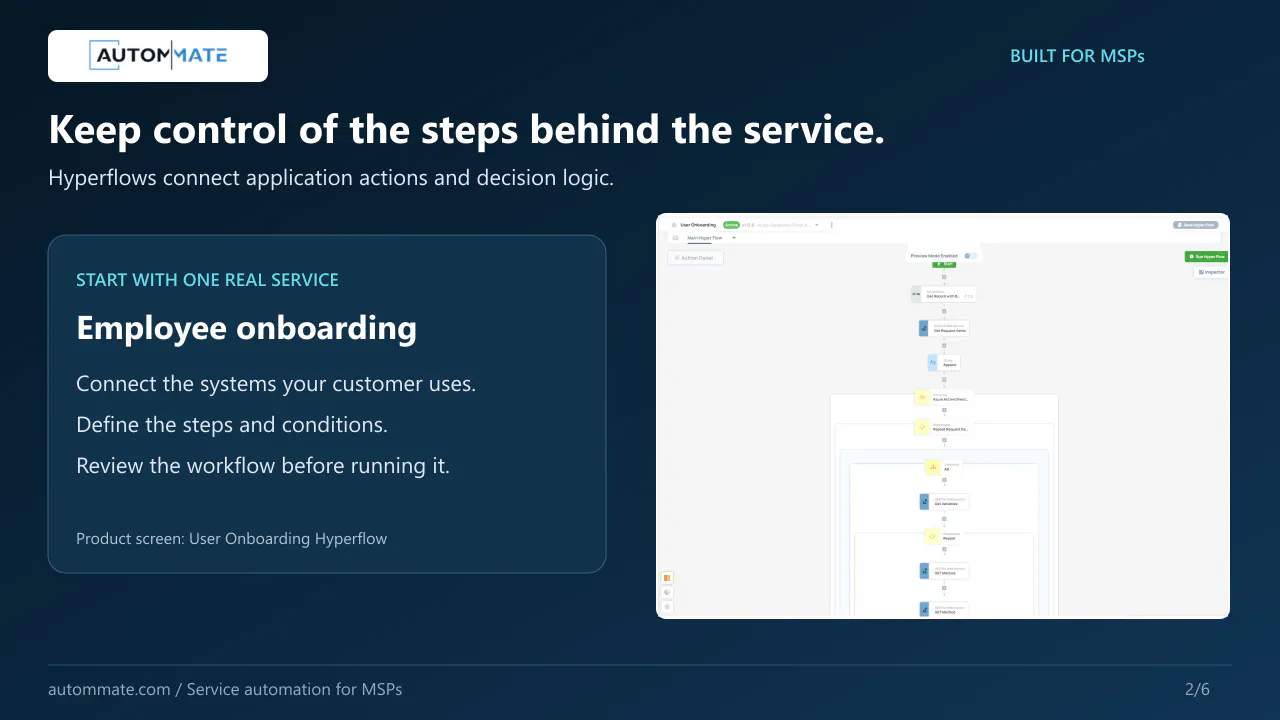Click the User Onboarding flow title
Viewport: 1280px width, 720px height.
(698, 225)
